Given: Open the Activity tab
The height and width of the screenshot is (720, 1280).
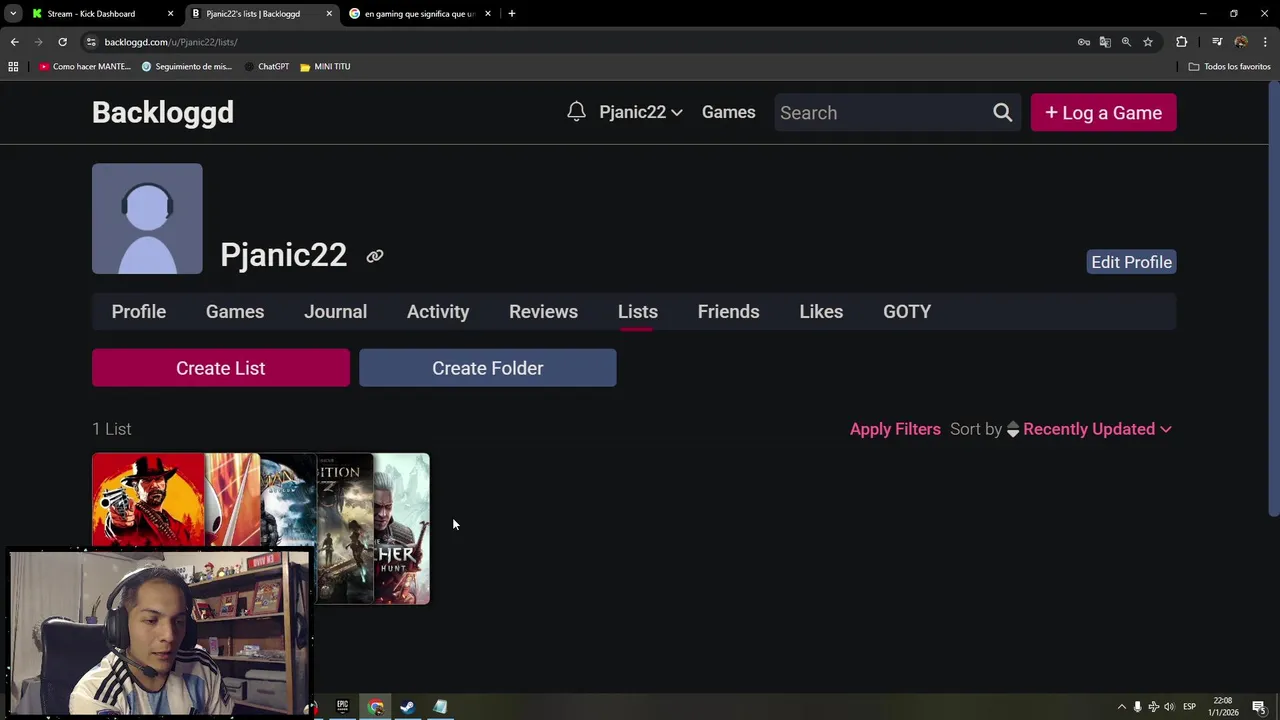Looking at the screenshot, I should pyautogui.click(x=438, y=311).
